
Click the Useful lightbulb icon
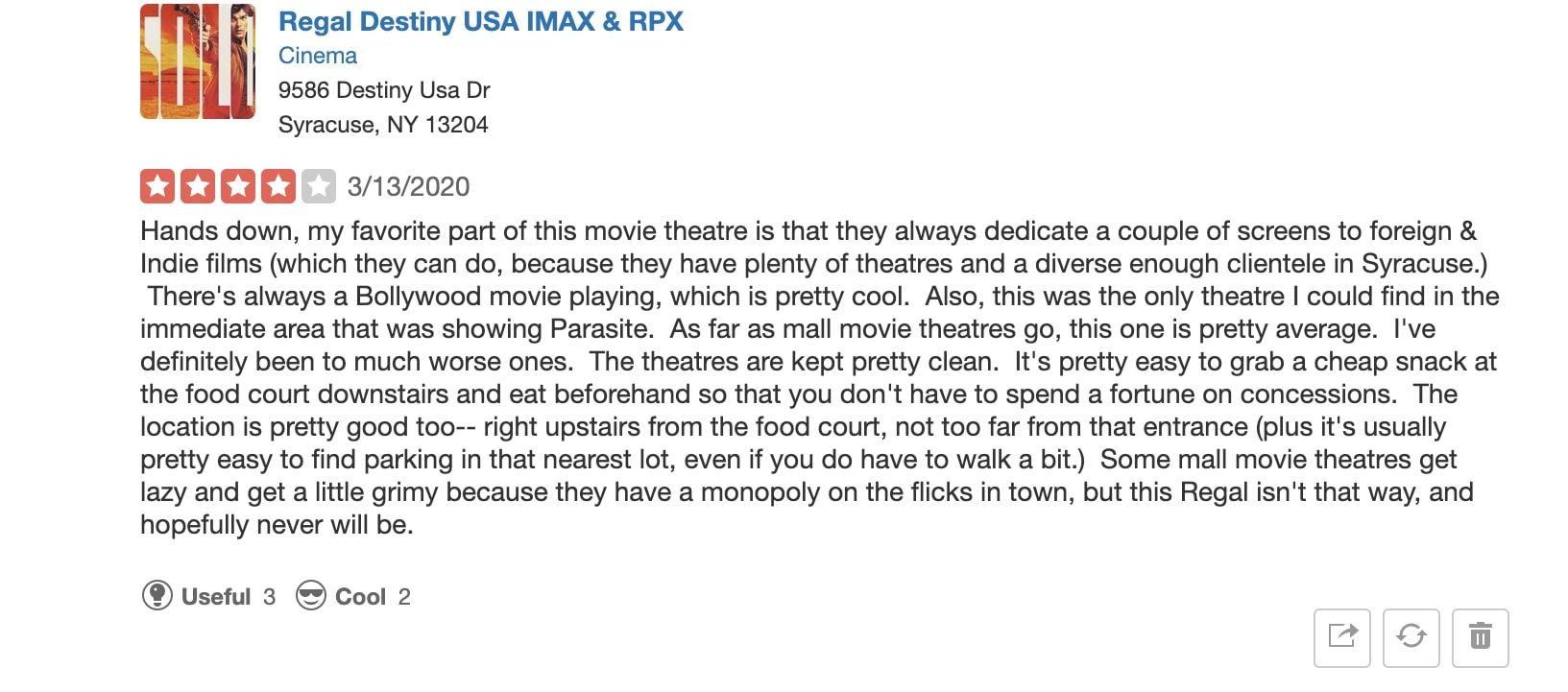pyautogui.click(x=157, y=596)
